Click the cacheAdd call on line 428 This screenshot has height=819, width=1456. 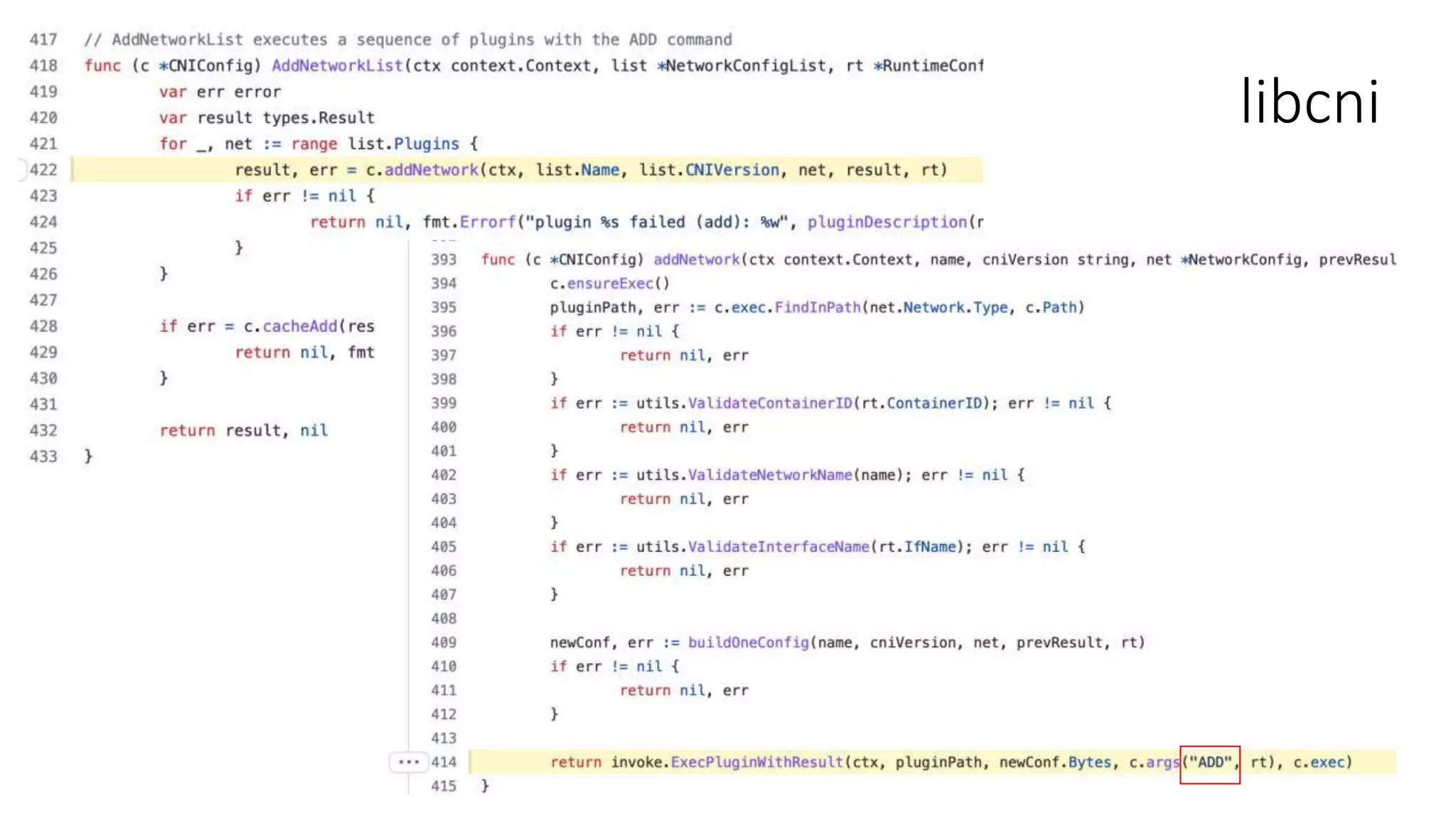coord(299,326)
